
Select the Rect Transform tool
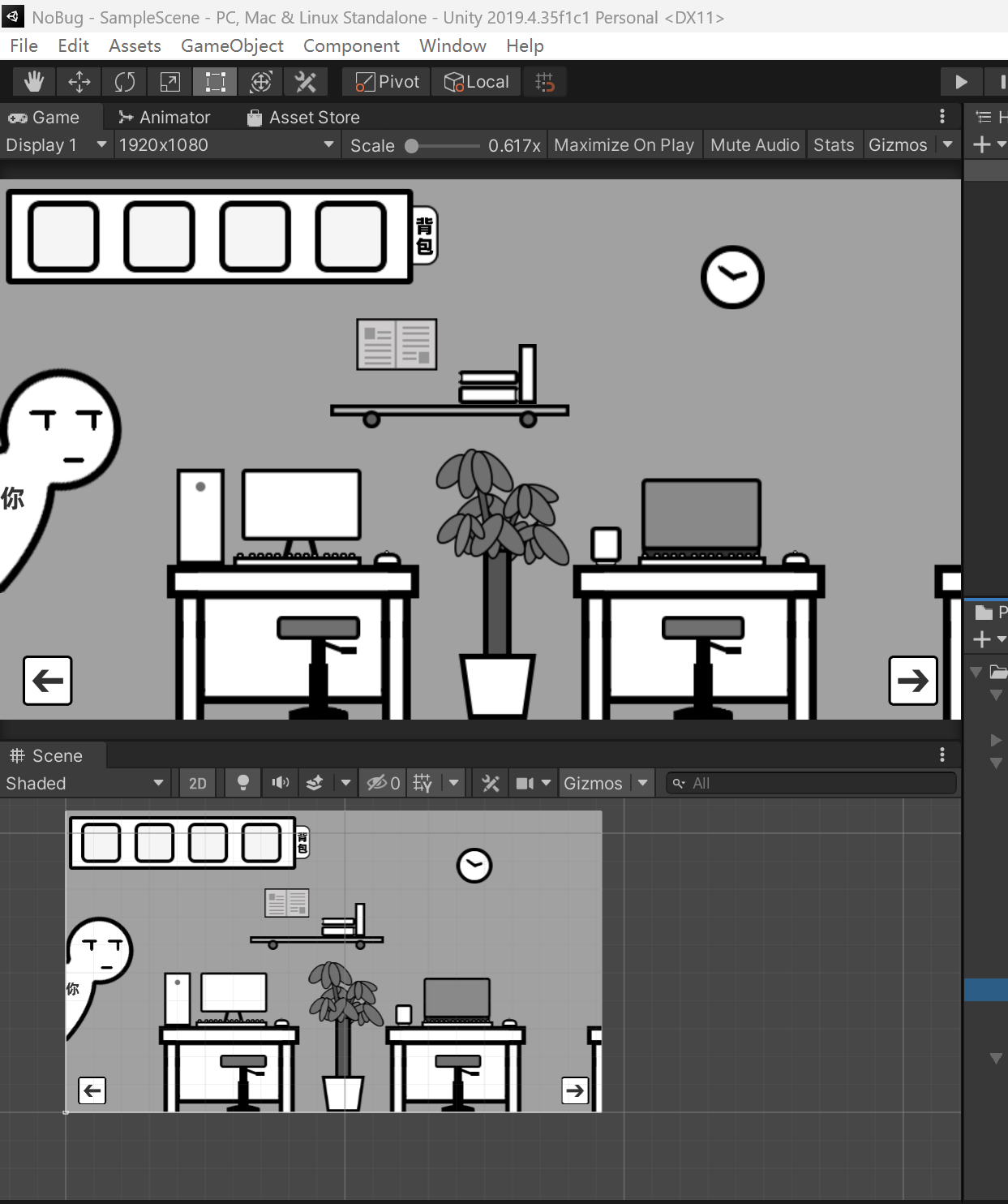click(x=215, y=82)
